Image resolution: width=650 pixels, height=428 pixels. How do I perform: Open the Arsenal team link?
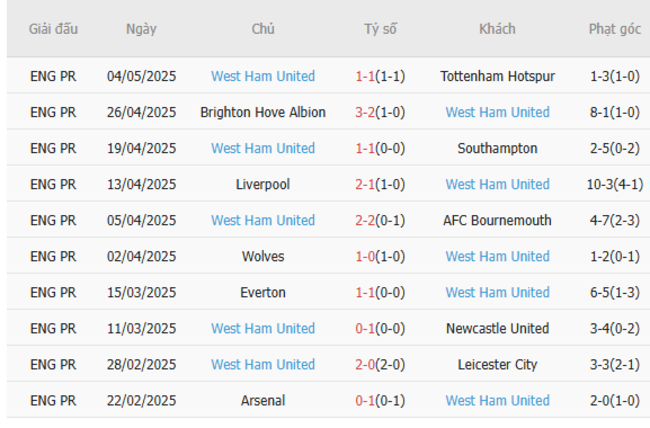coord(263,400)
